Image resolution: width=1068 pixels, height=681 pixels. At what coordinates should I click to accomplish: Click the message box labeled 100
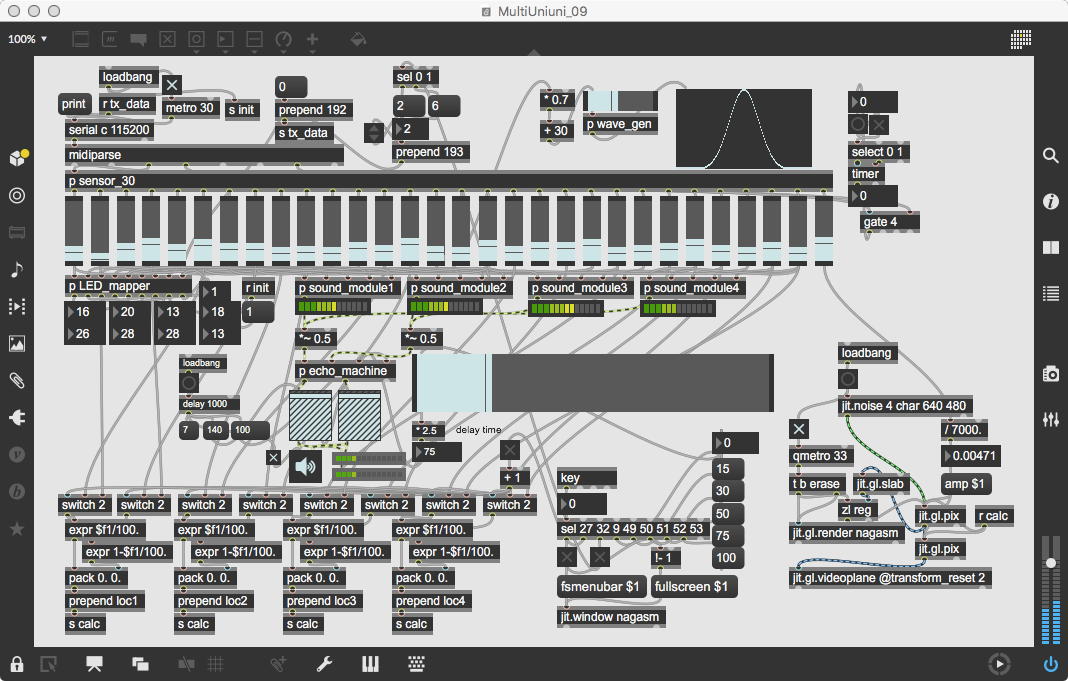(x=725, y=558)
